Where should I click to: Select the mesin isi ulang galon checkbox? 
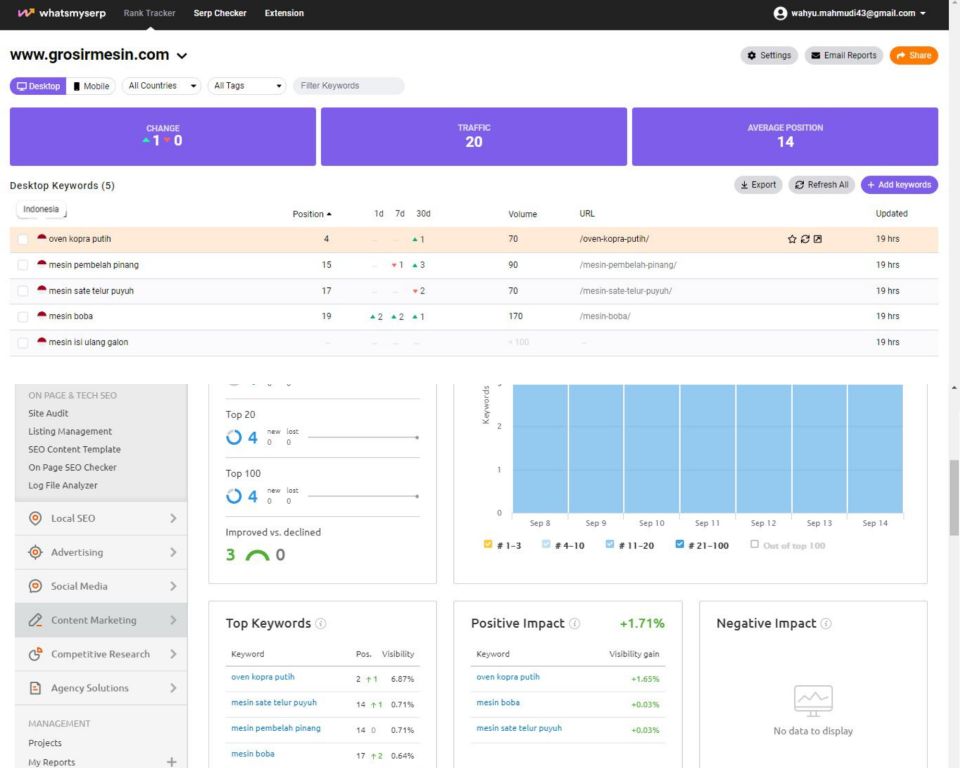tap(23, 343)
